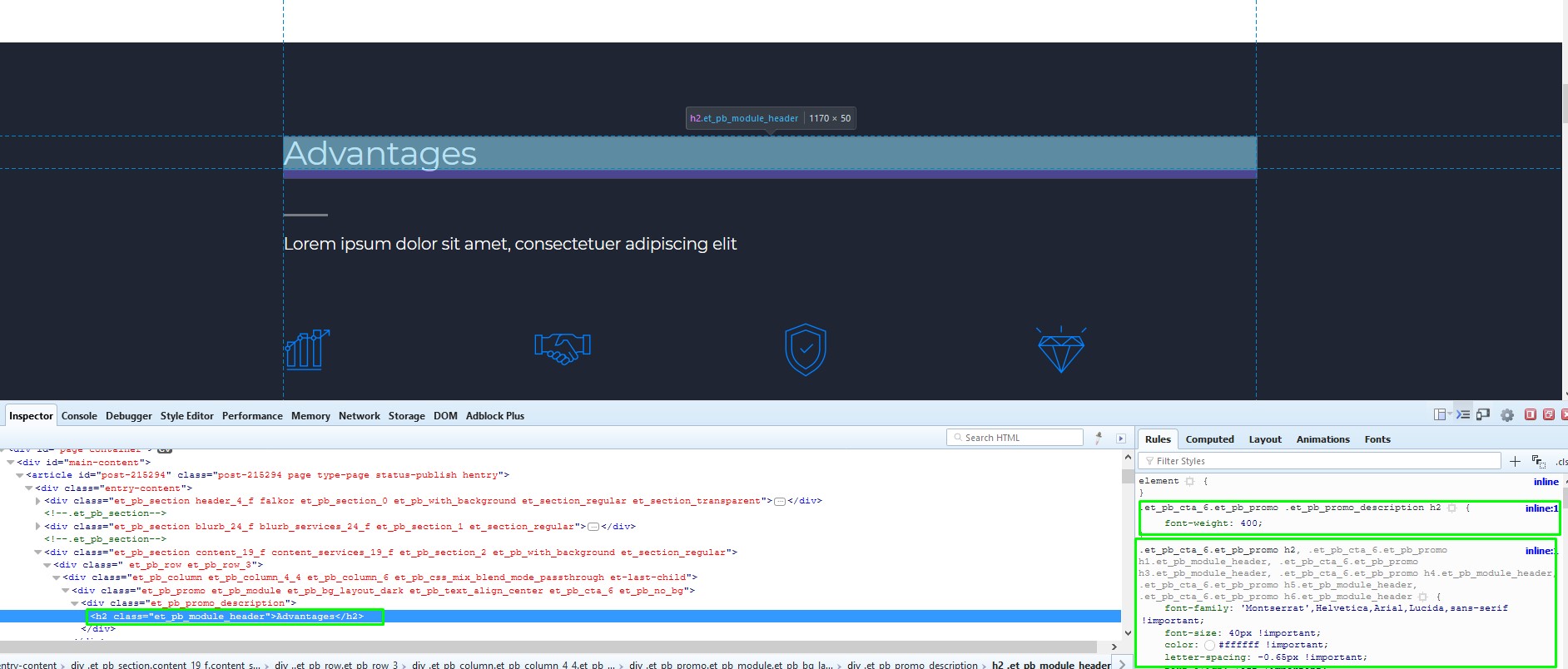
Task: Switch to the Computed tab
Action: 1209,439
